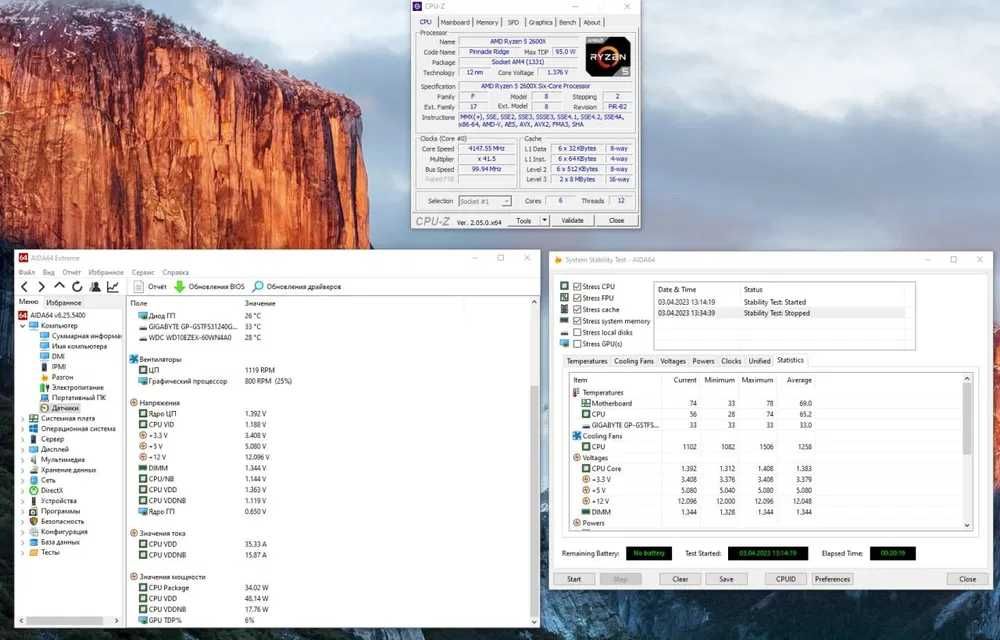Image resolution: width=1000 pixels, height=640 pixels.
Task: Select Имя компьютера tree item
Action: pyautogui.click(x=73, y=346)
